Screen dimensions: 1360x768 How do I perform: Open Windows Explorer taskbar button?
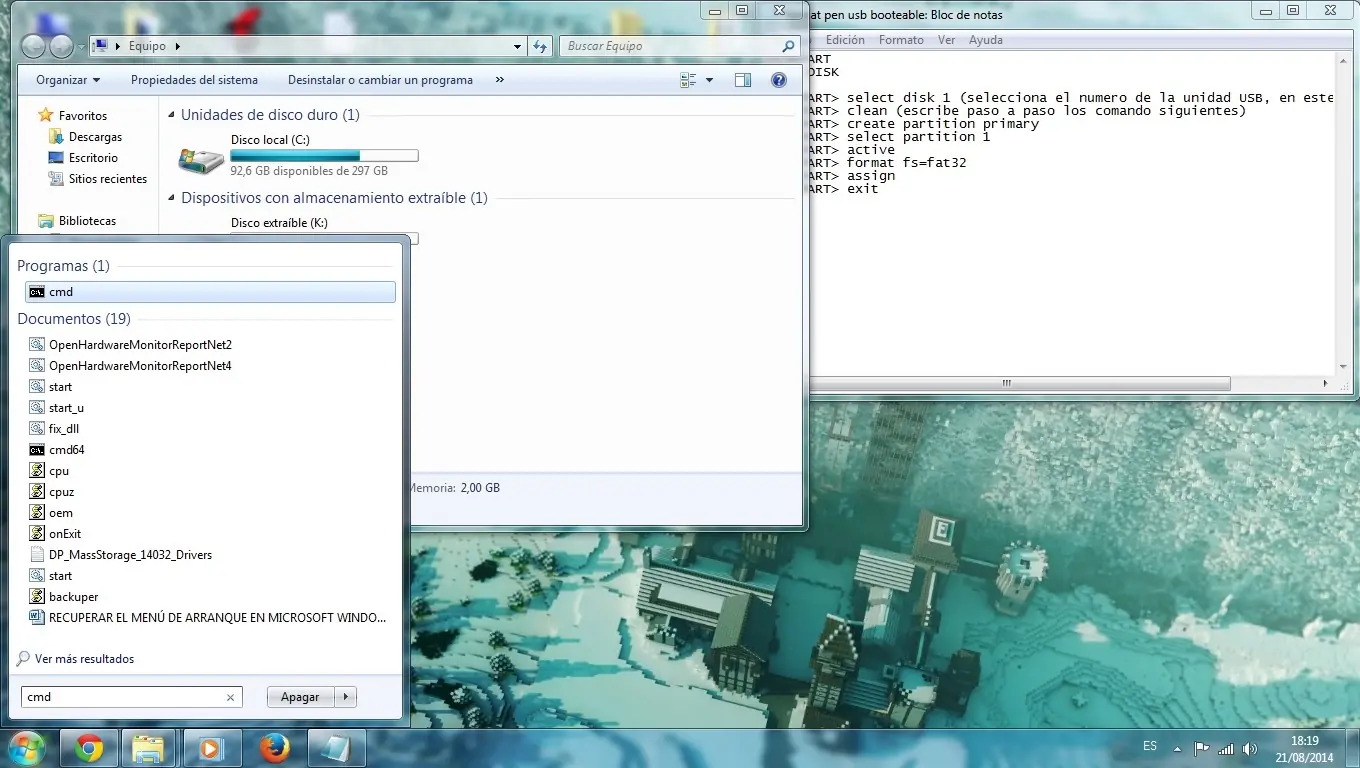(148, 748)
